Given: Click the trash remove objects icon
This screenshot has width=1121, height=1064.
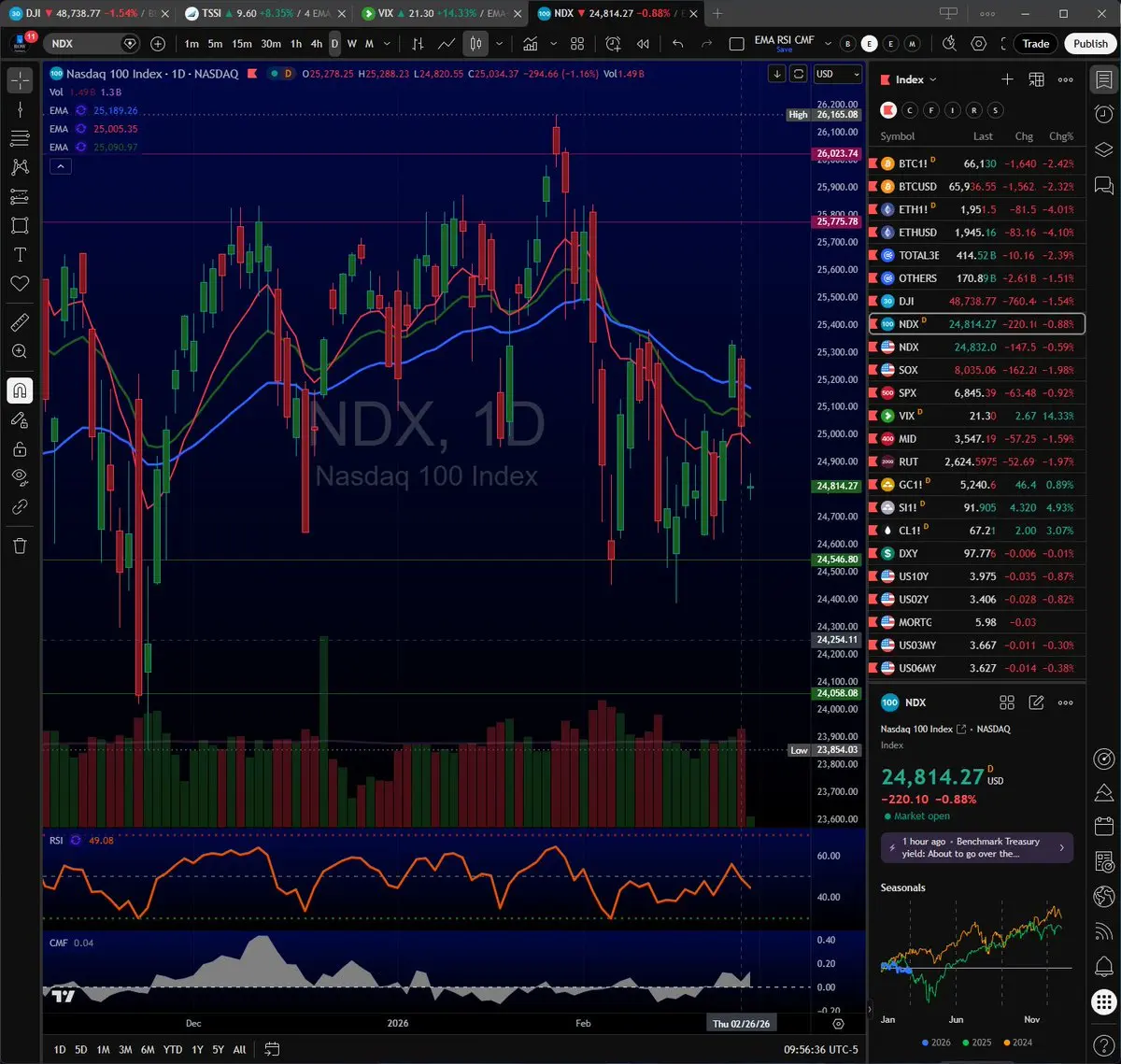Looking at the screenshot, I should click(x=20, y=546).
